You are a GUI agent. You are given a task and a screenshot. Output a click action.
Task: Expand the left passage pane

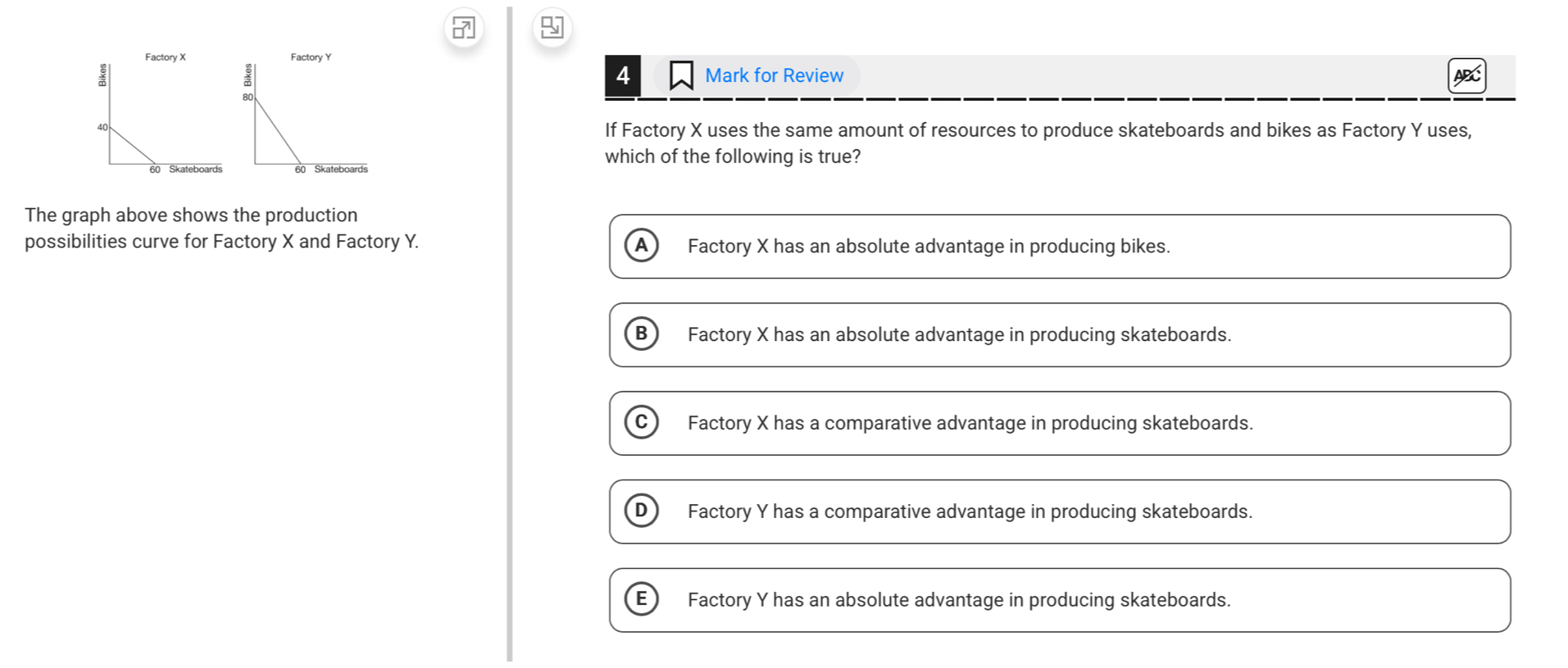coord(463,28)
